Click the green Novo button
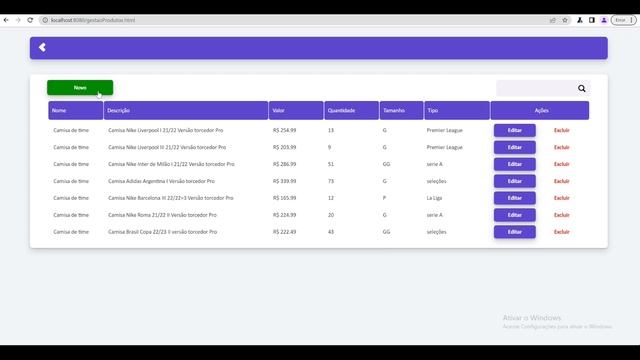 tap(80, 88)
